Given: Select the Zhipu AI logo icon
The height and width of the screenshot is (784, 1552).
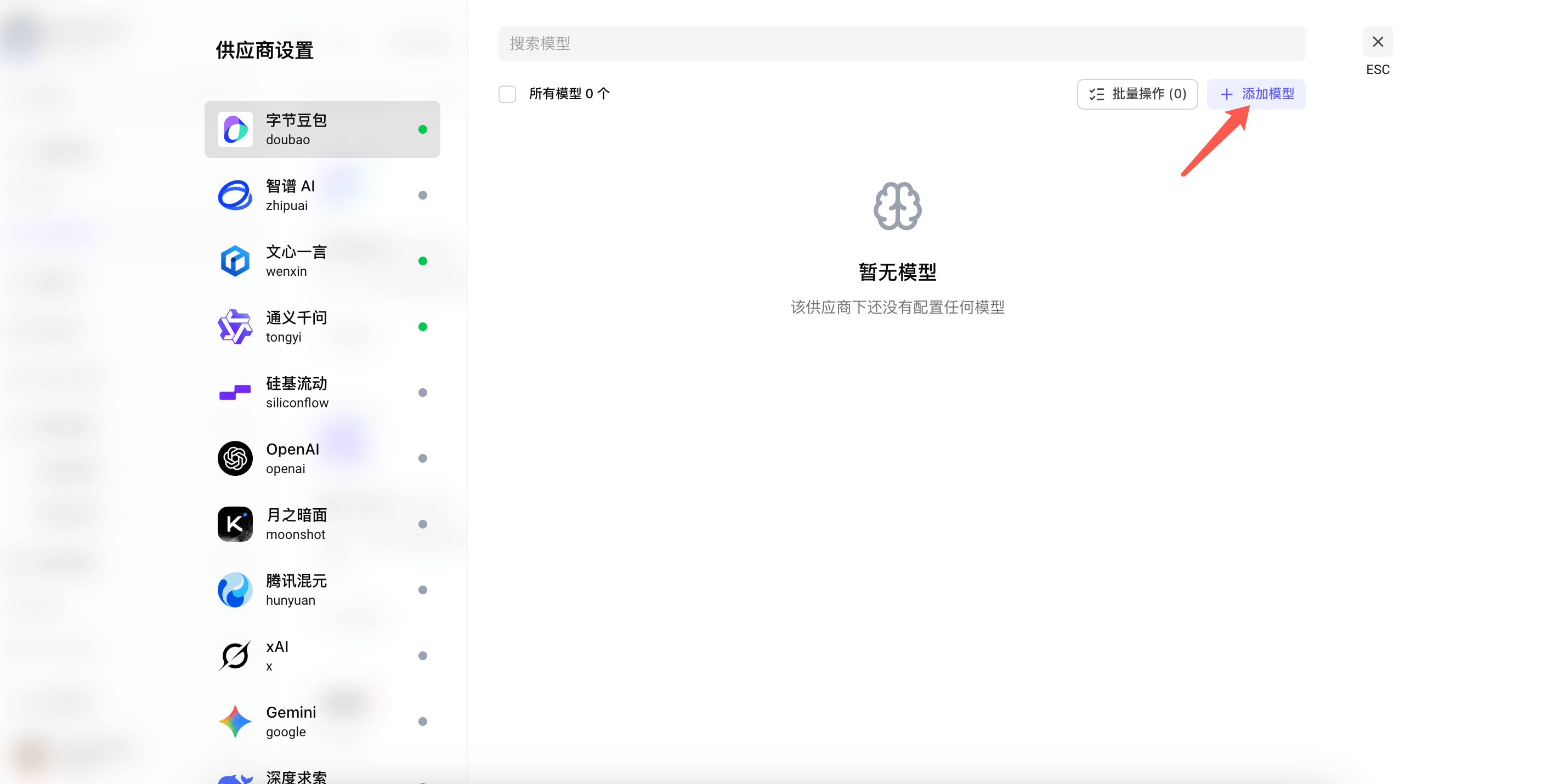Looking at the screenshot, I should (235, 195).
